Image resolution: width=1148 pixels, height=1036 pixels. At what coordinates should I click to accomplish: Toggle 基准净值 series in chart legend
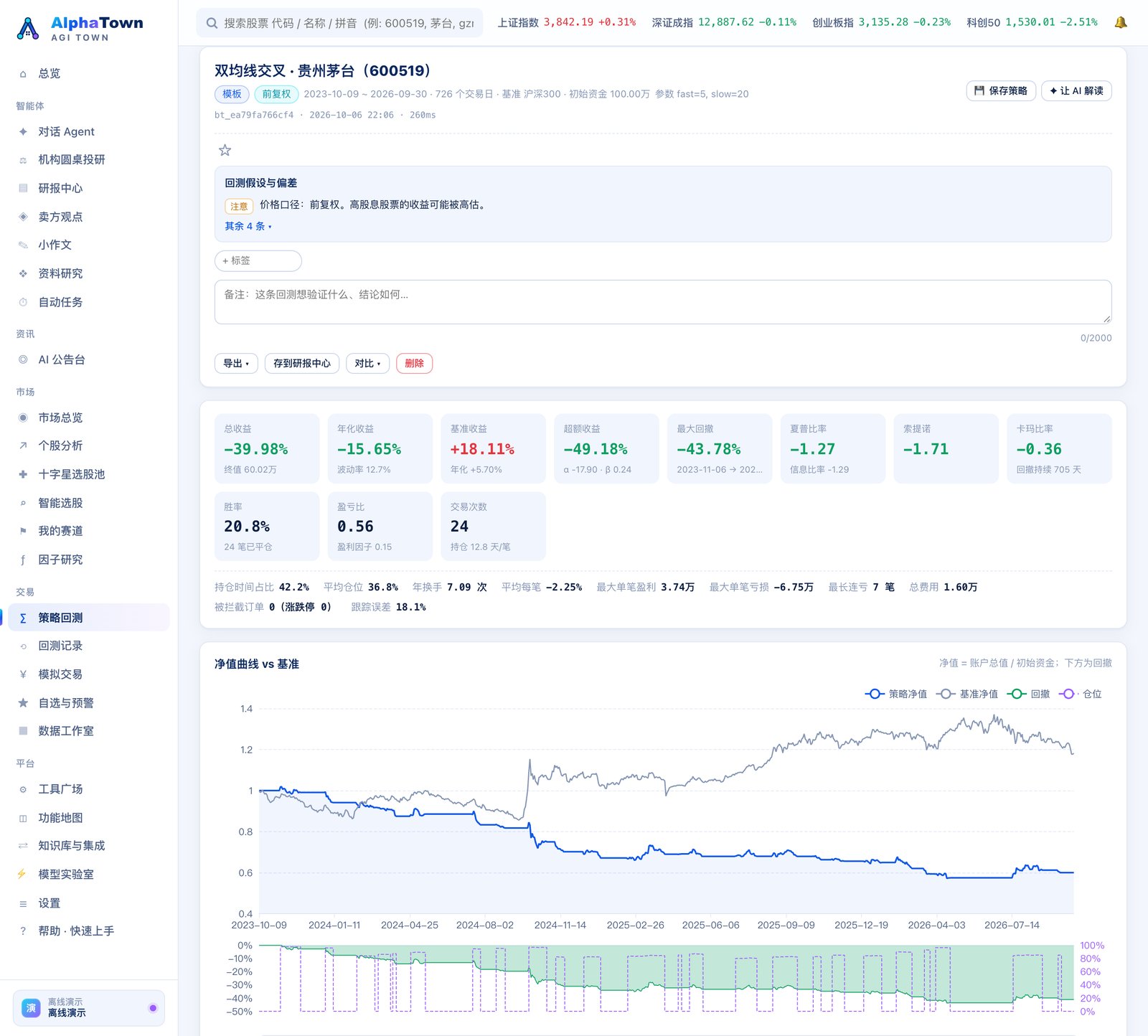pyautogui.click(x=967, y=694)
